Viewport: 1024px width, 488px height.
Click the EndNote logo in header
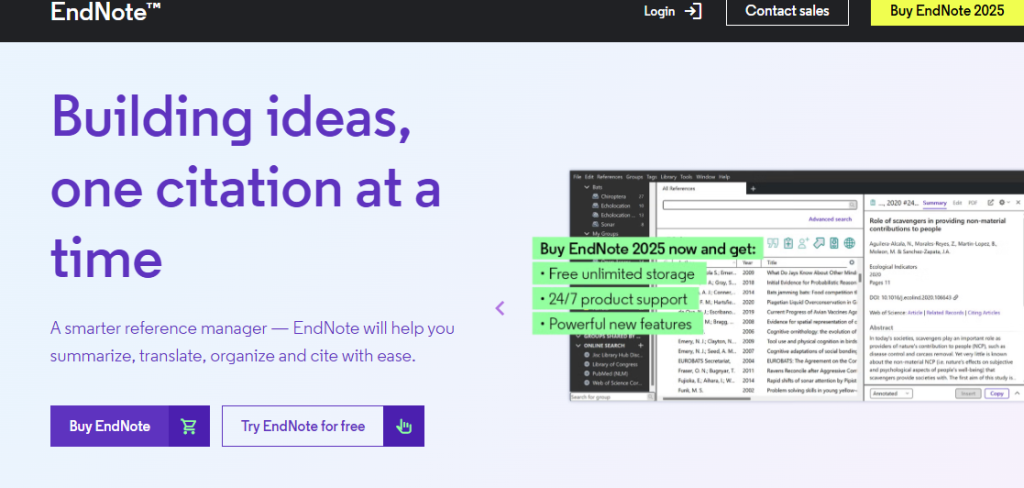(x=106, y=10)
